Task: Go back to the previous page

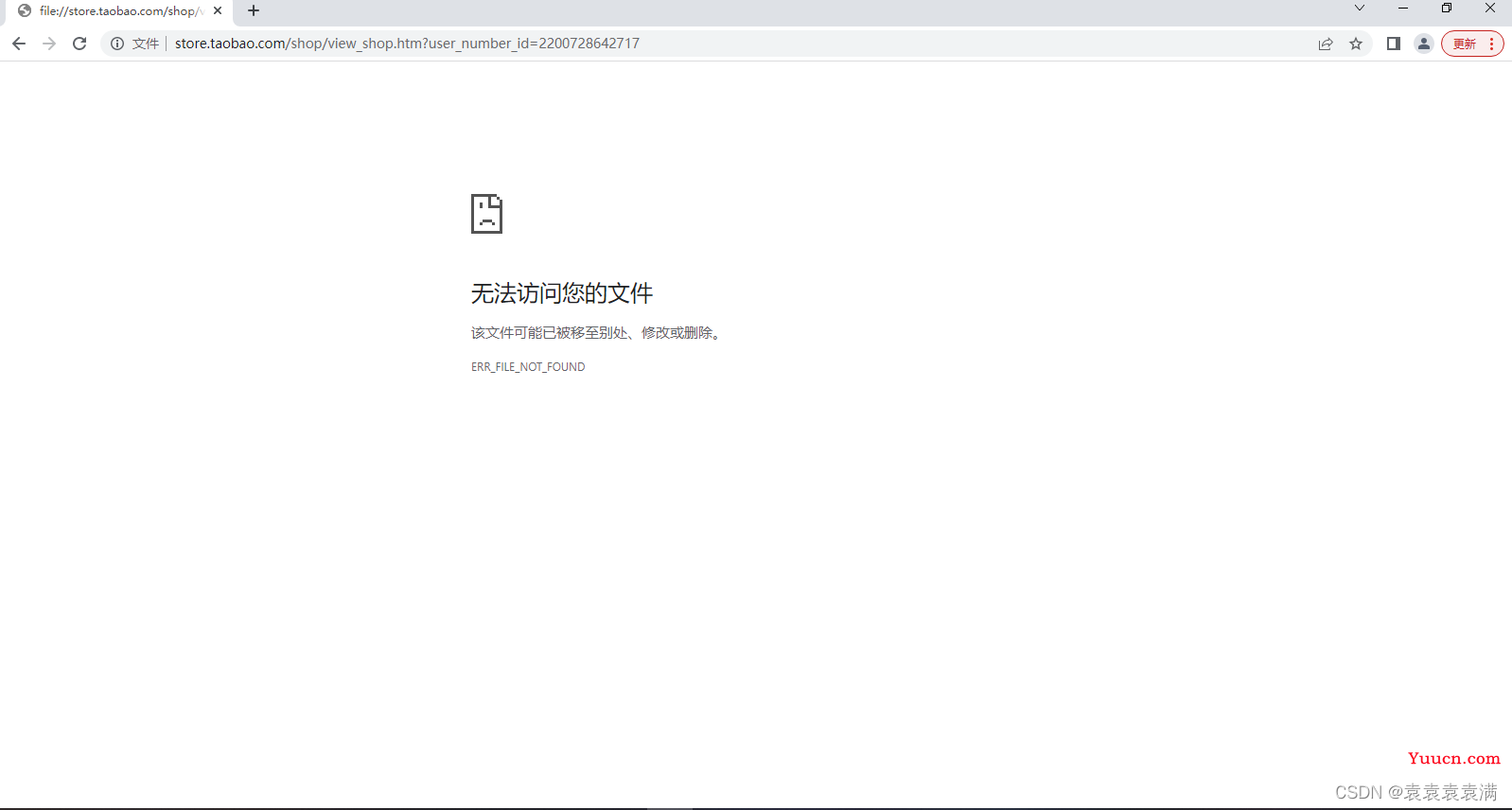Action: (x=19, y=44)
